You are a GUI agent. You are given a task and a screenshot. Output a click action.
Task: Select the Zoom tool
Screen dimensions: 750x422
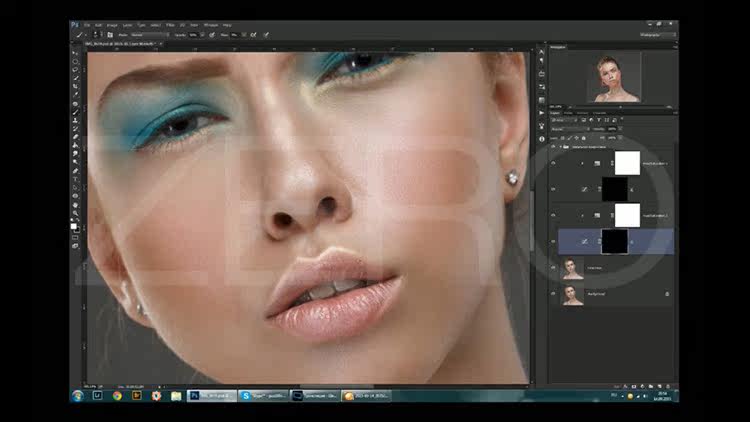(x=75, y=213)
